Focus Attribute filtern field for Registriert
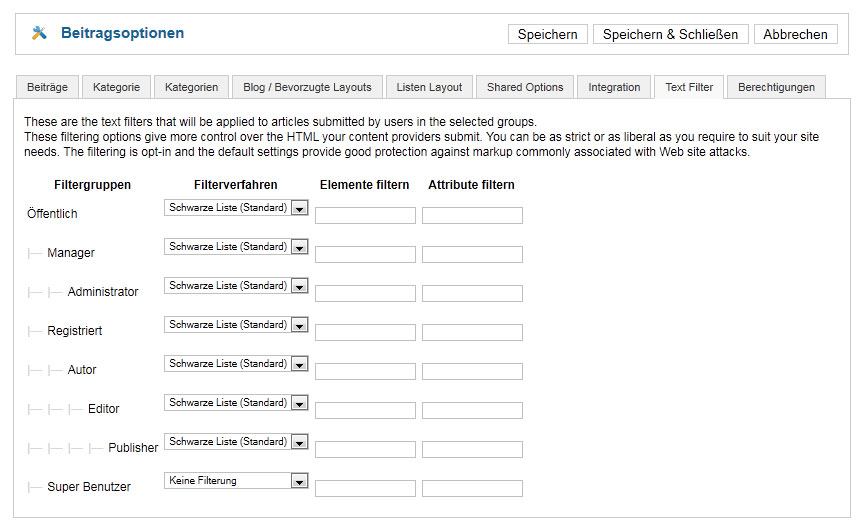Image resolution: width=860 pixels, height=529 pixels. point(472,333)
